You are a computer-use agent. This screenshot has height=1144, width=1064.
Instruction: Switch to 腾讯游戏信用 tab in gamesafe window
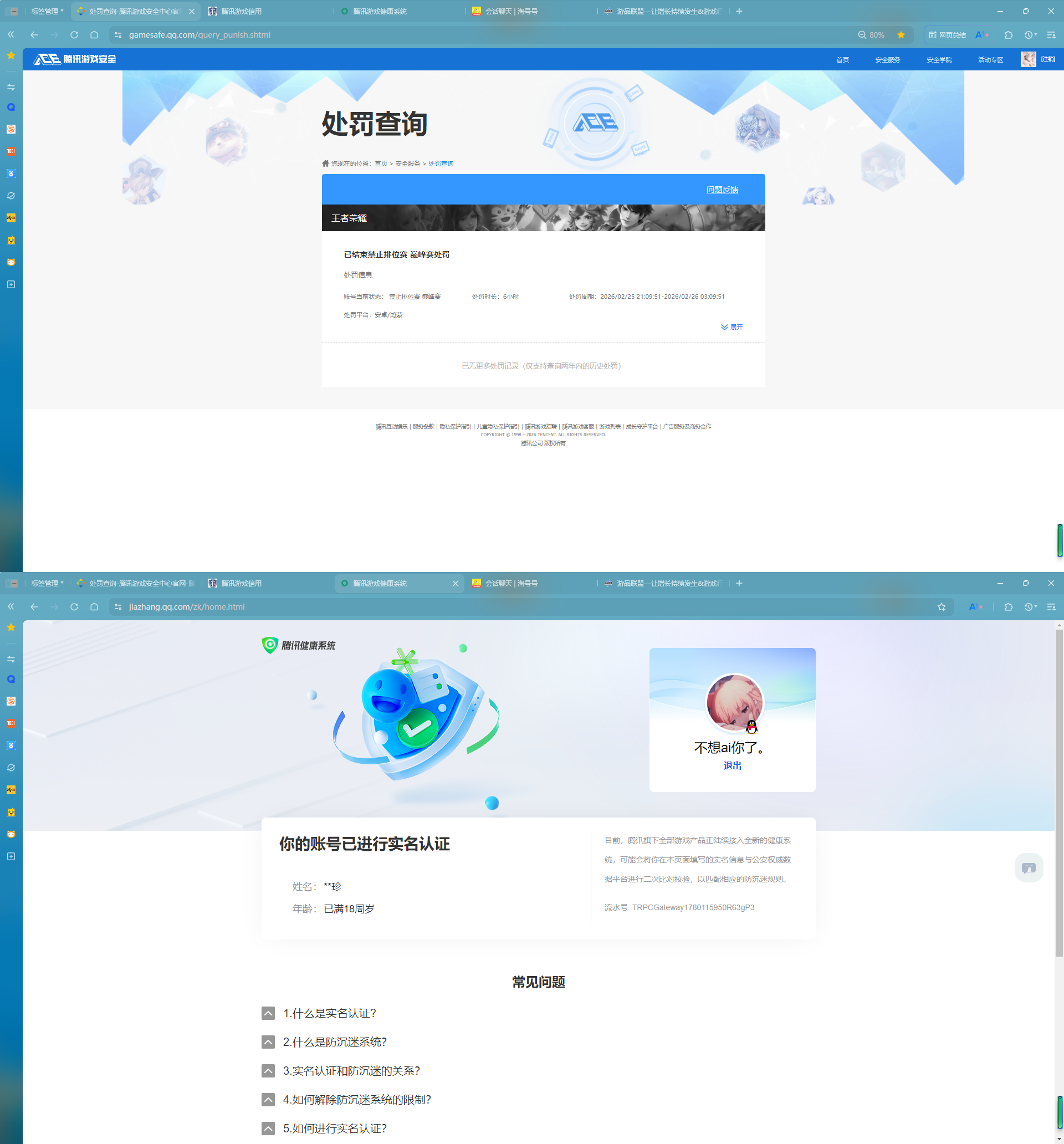pos(268,12)
